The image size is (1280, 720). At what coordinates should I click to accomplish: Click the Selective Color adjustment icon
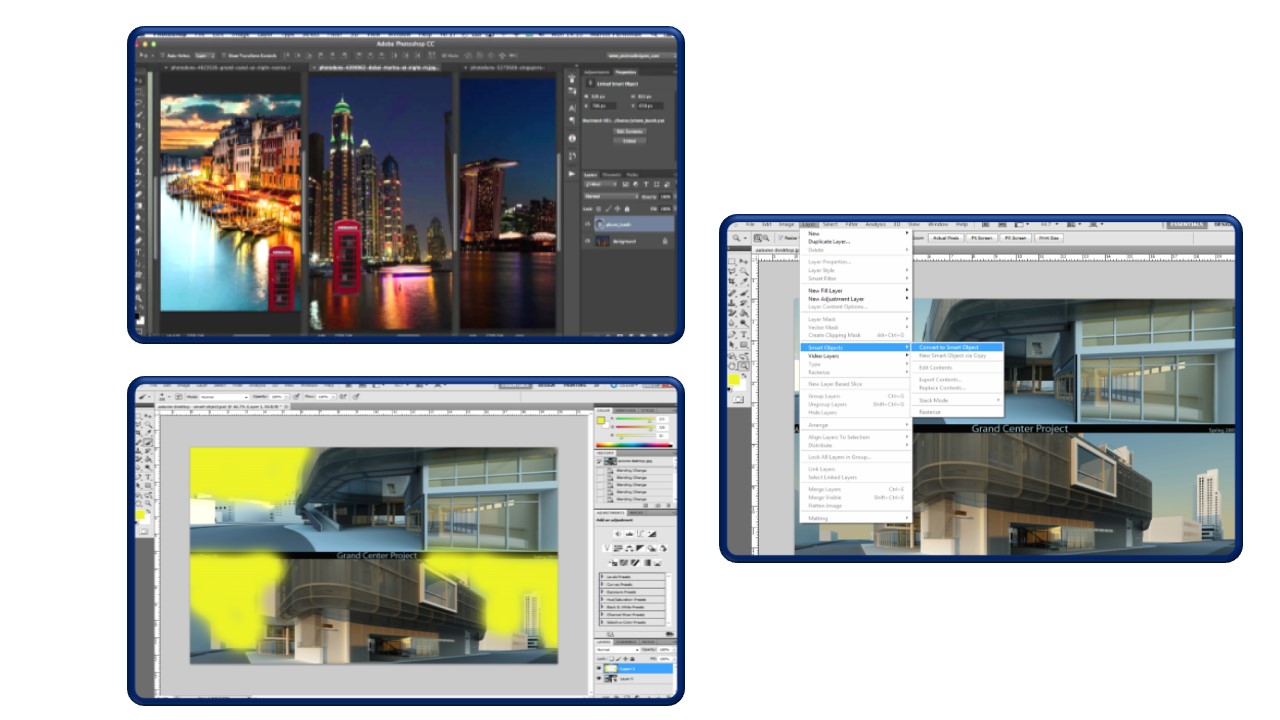click(x=658, y=562)
